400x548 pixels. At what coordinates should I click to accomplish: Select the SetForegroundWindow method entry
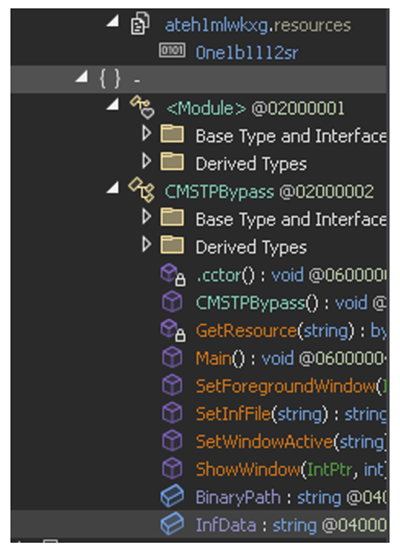tap(291, 386)
